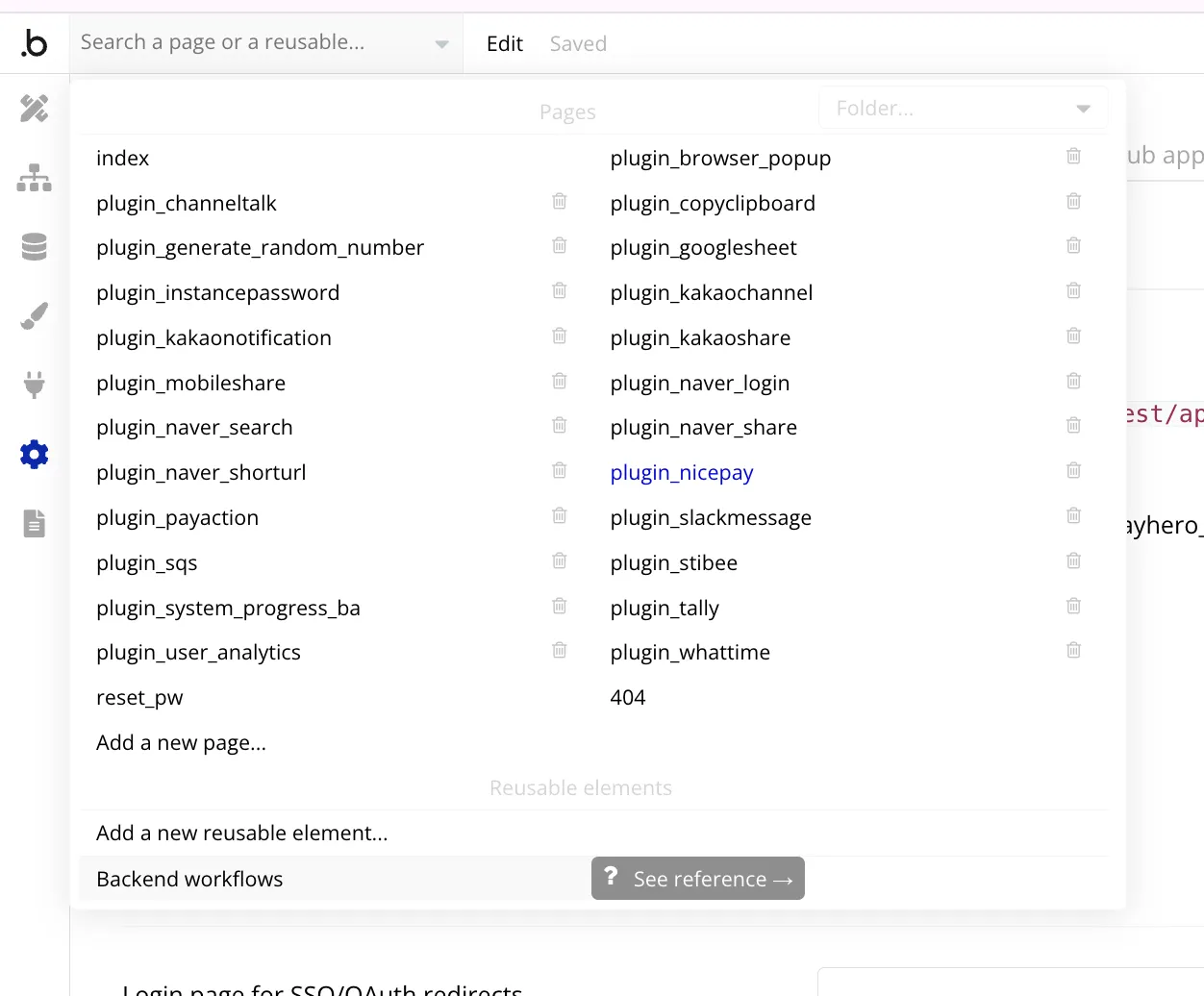Open the page search dropdown arrow
The height and width of the screenshot is (996, 1204).
(x=442, y=44)
